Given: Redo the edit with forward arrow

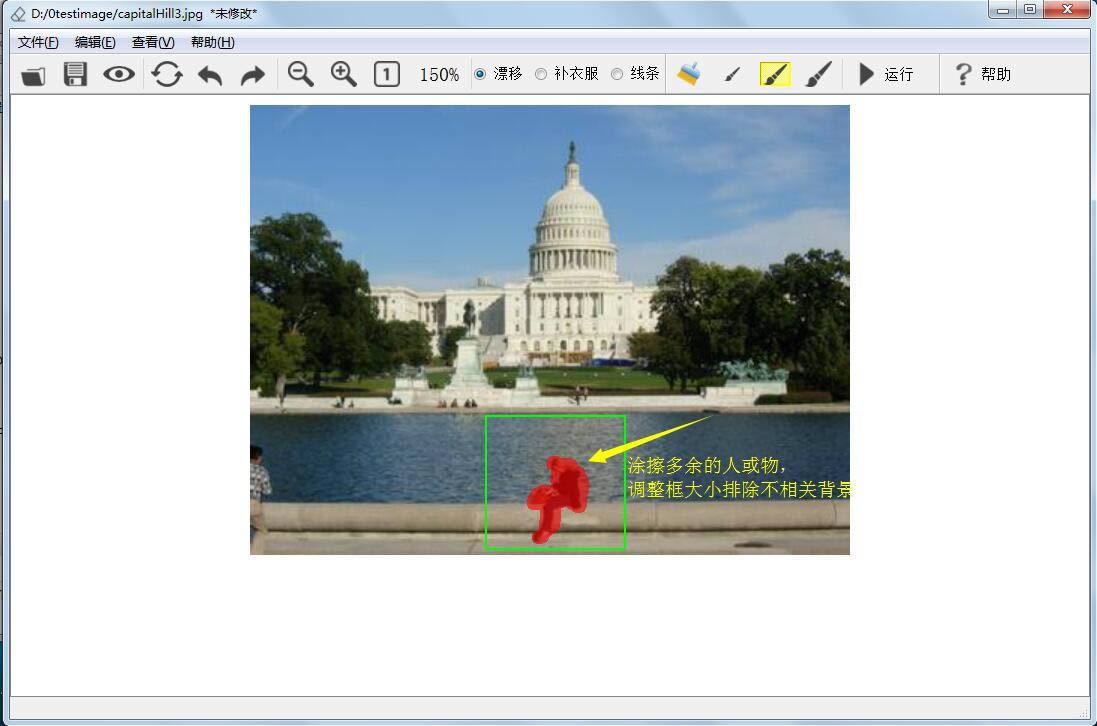Looking at the screenshot, I should click(x=253, y=75).
